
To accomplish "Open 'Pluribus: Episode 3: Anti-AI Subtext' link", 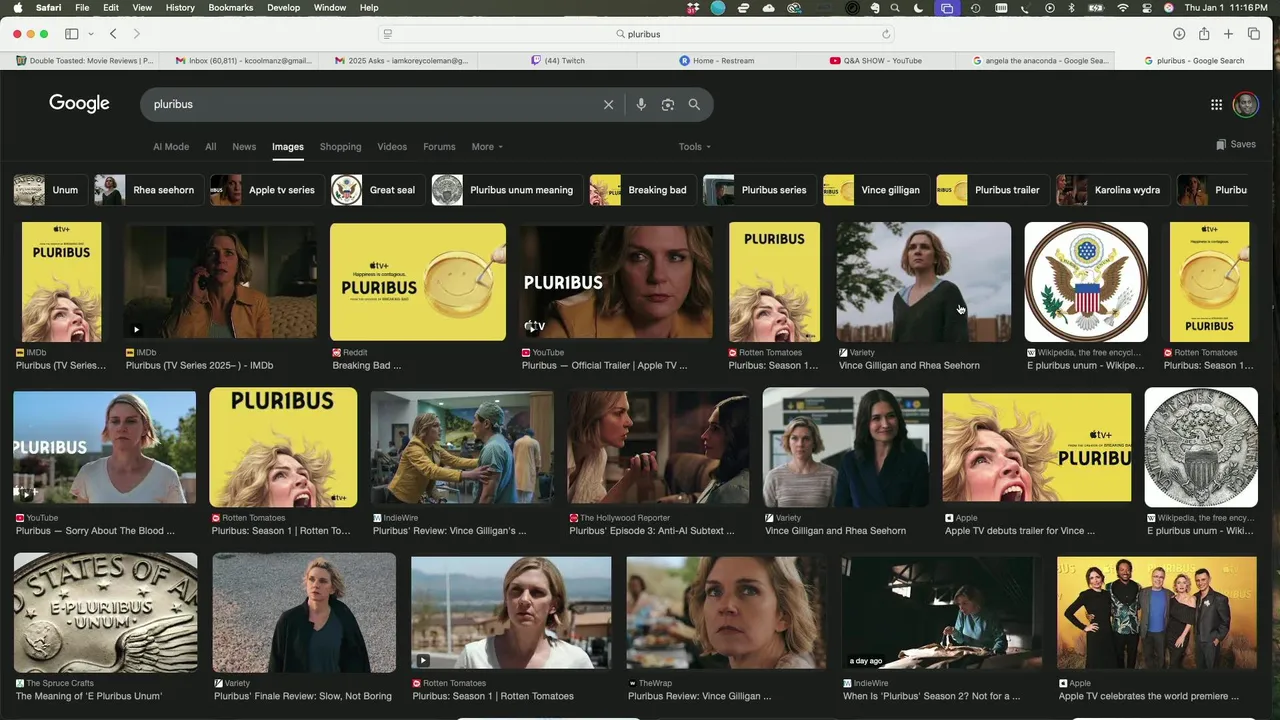I will coord(651,531).
